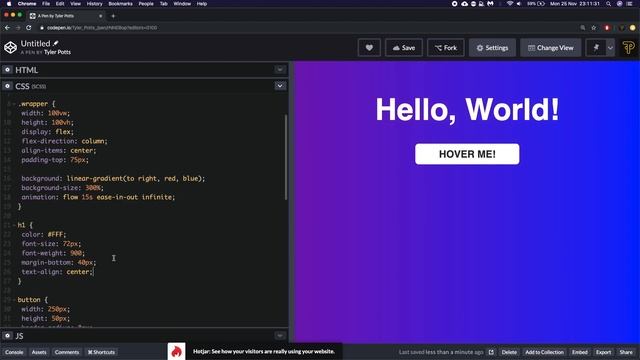The height and width of the screenshot is (360, 640).
Task: Click the CSS editor vertical scrollbar
Action: click(x=286, y=157)
